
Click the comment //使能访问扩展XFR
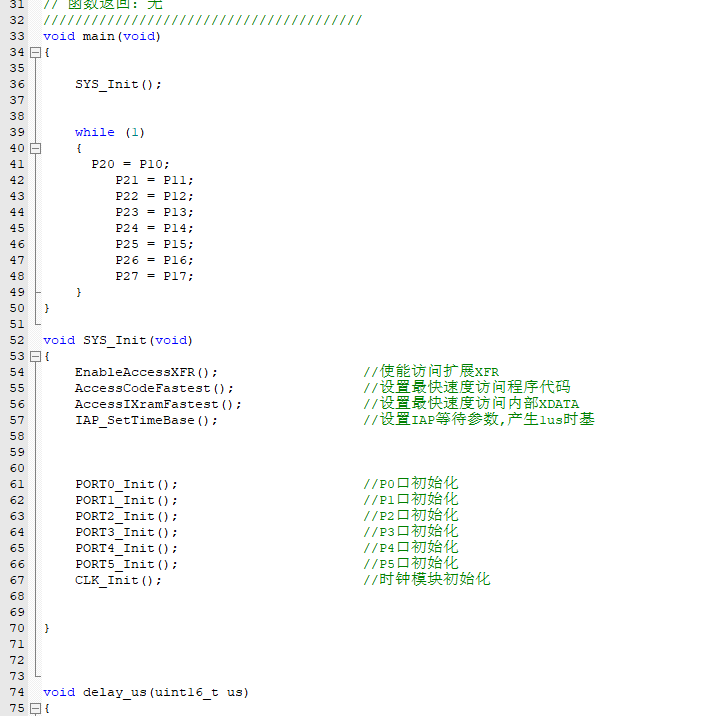(431, 371)
